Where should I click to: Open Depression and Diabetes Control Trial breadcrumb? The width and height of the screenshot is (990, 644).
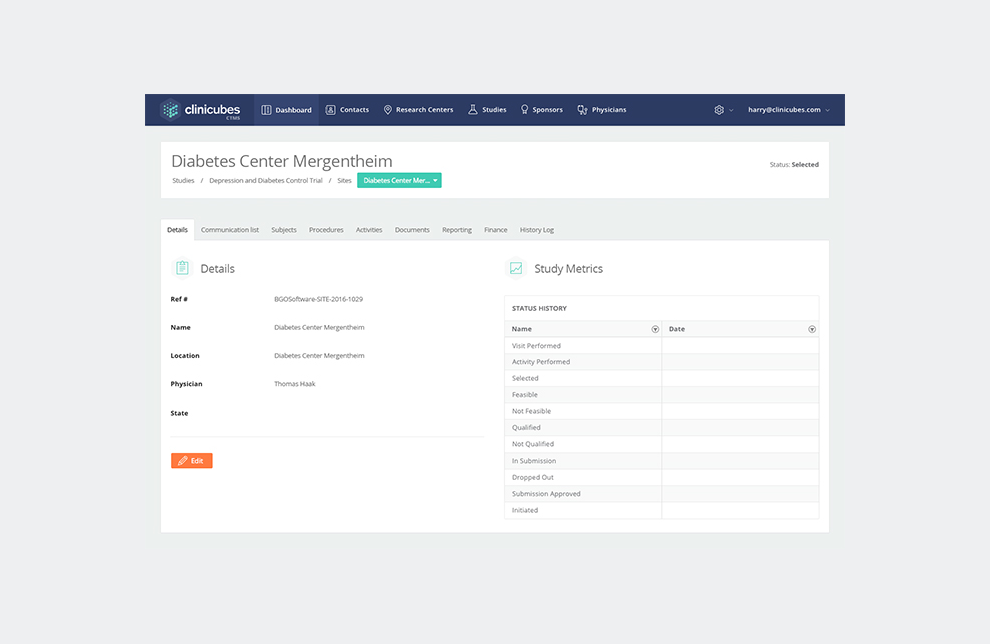tap(266, 181)
